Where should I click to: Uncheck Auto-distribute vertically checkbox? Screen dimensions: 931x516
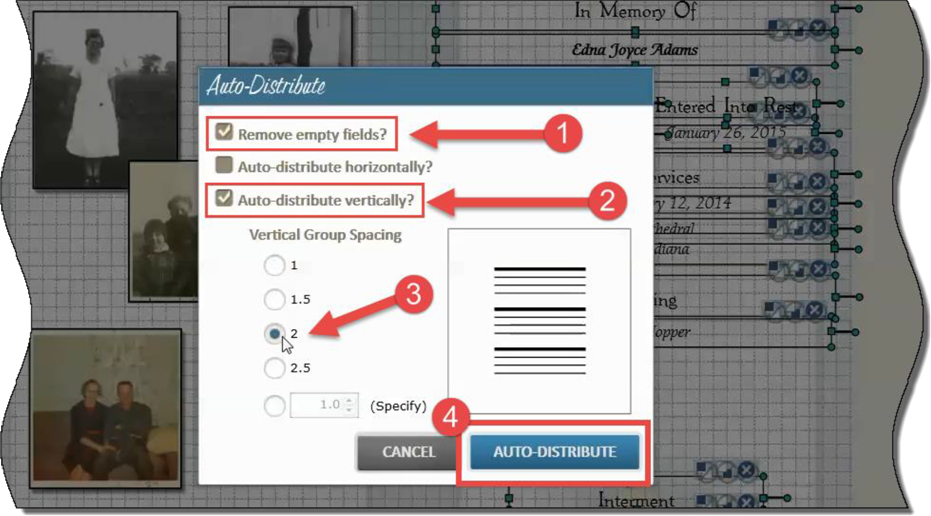224,198
